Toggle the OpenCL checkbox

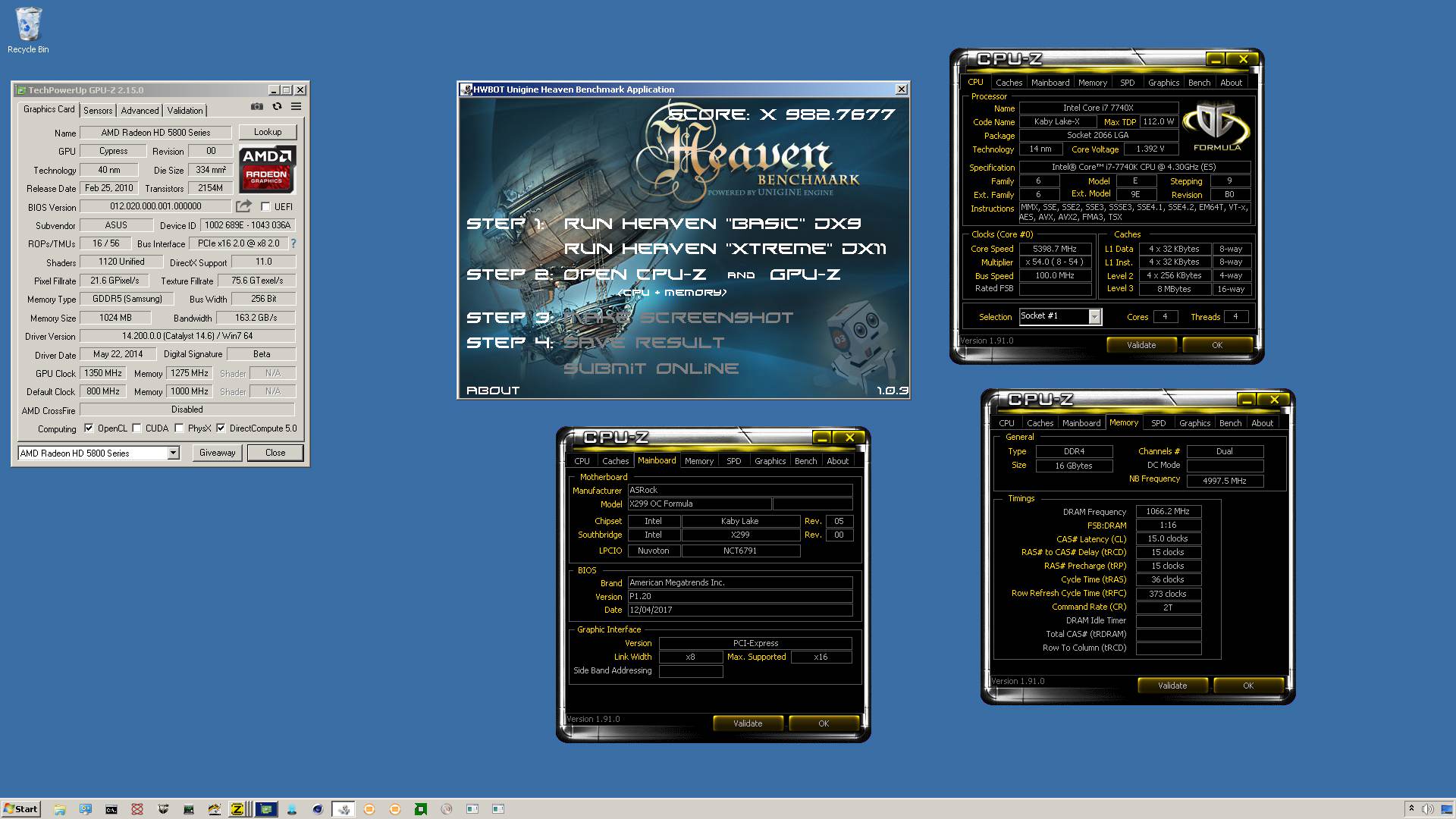(x=89, y=428)
